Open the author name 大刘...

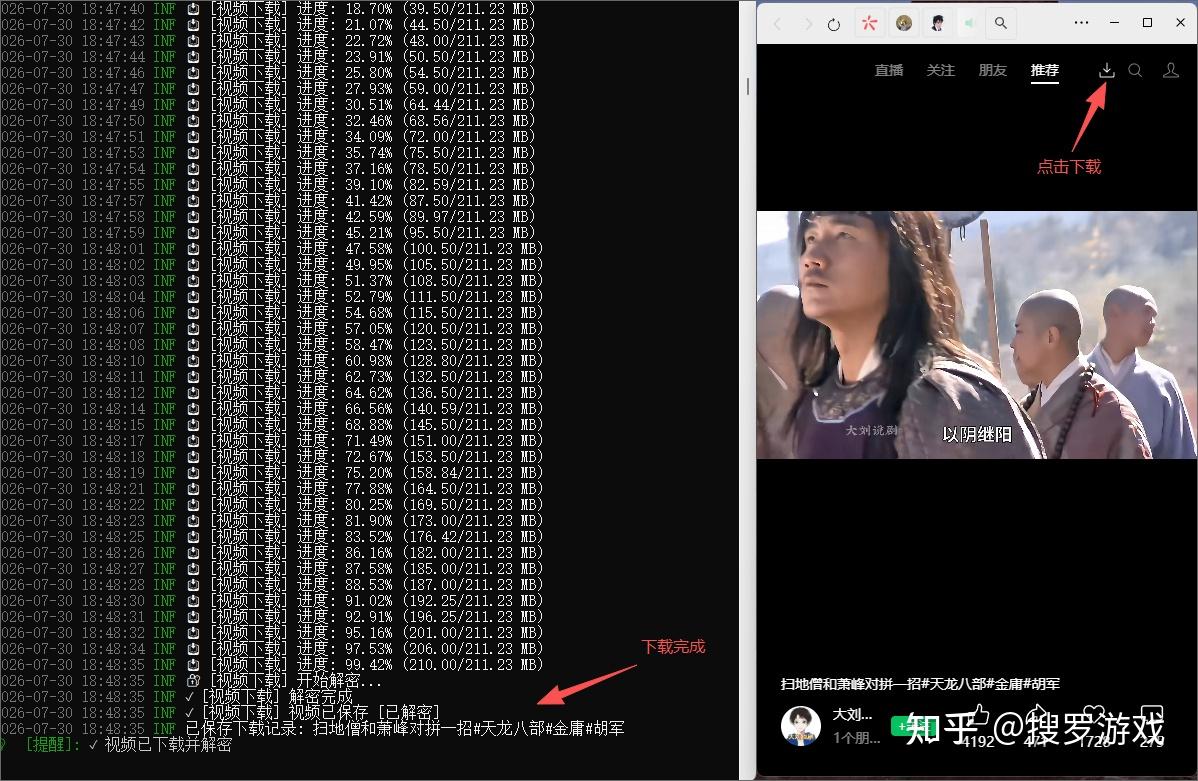click(852, 715)
